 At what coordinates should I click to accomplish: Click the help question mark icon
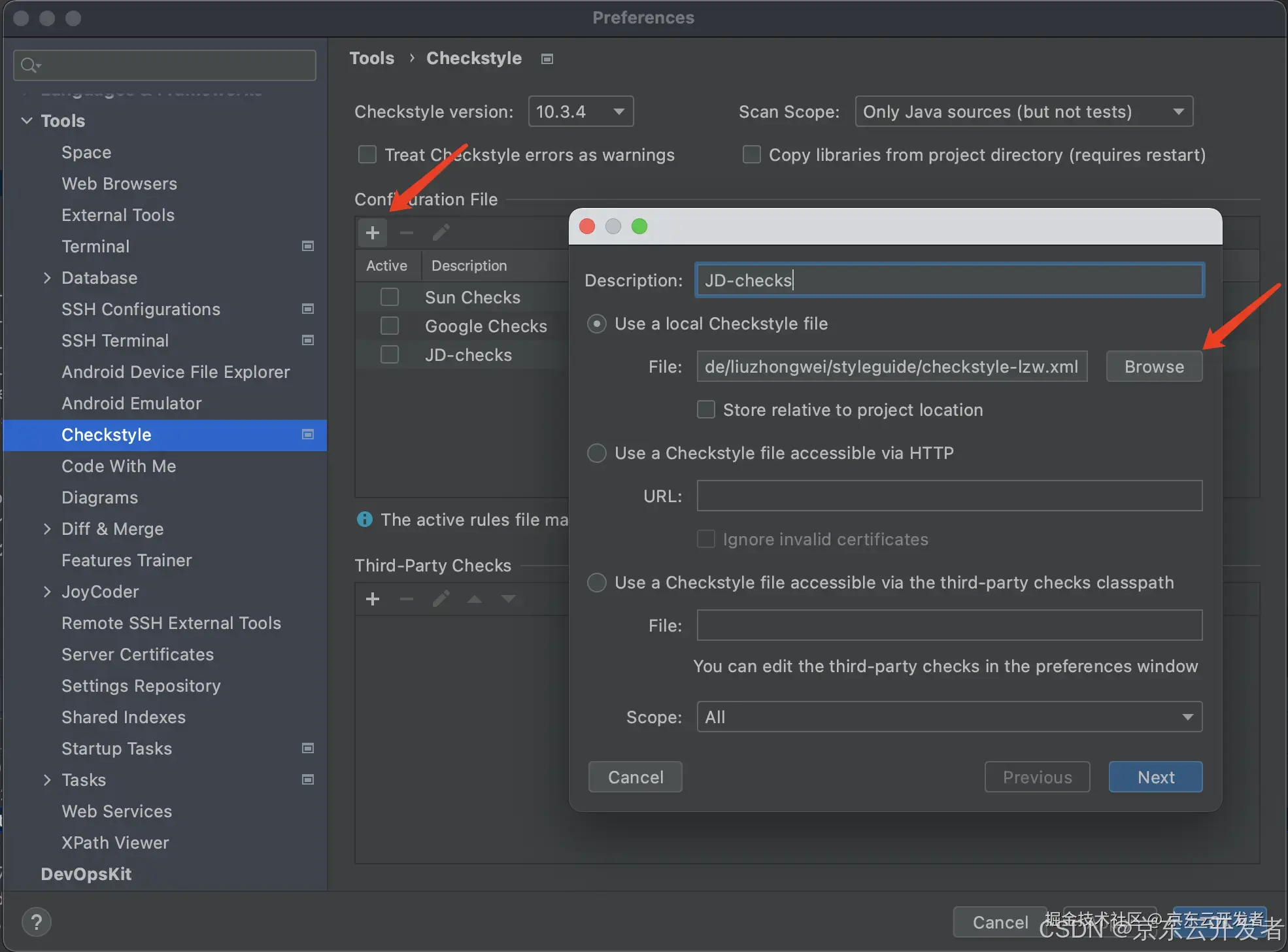[x=37, y=922]
